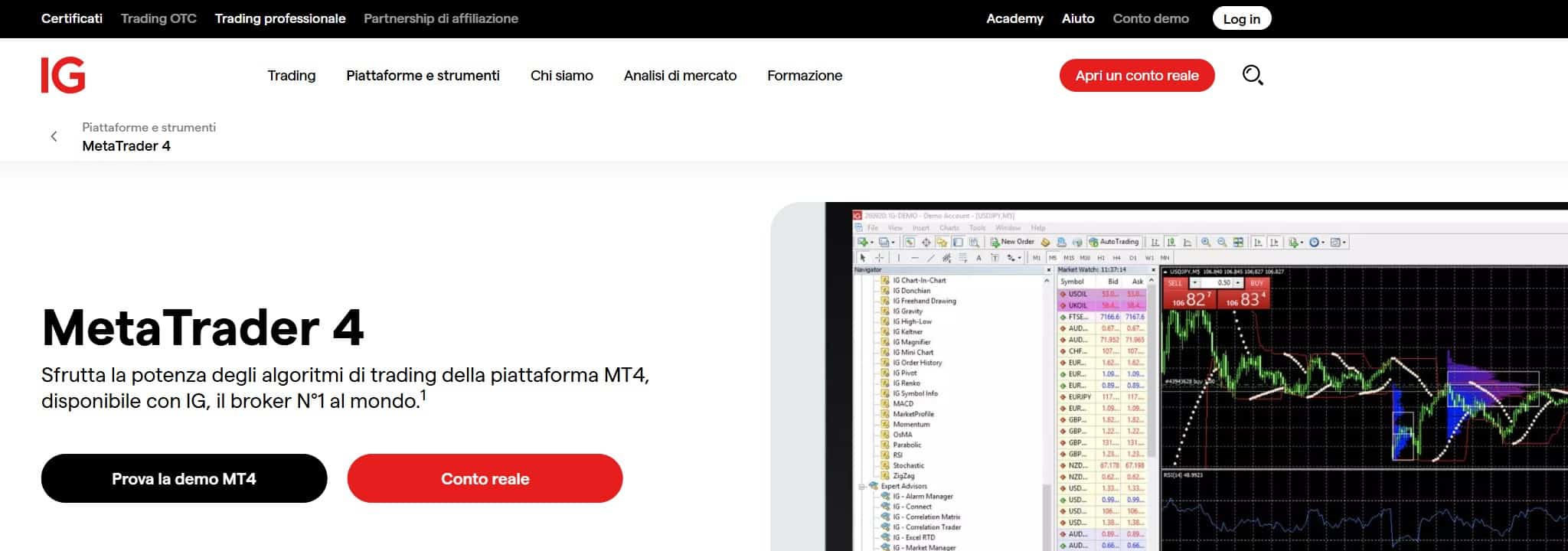Screen dimensions: 1568x551
Task: Open MT4 File menu
Action: coord(872,228)
